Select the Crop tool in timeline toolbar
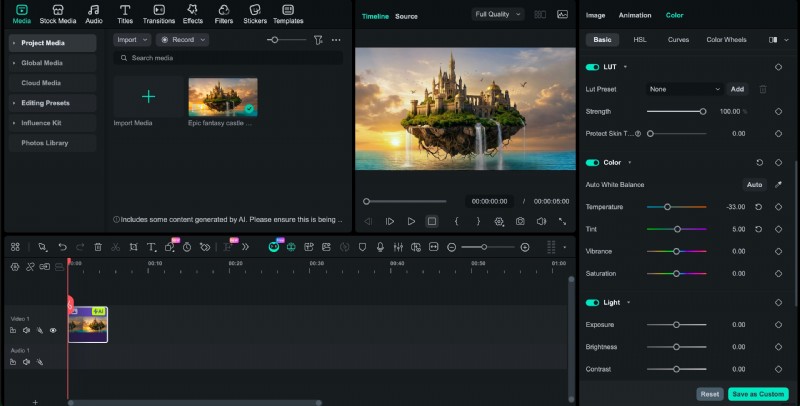 coord(133,247)
